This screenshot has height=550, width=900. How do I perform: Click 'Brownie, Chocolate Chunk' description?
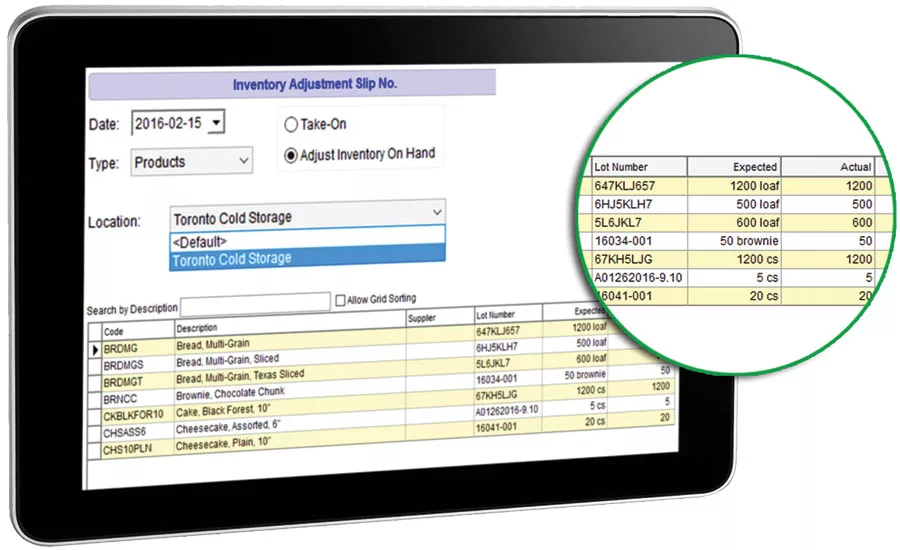pyautogui.click(x=230, y=394)
